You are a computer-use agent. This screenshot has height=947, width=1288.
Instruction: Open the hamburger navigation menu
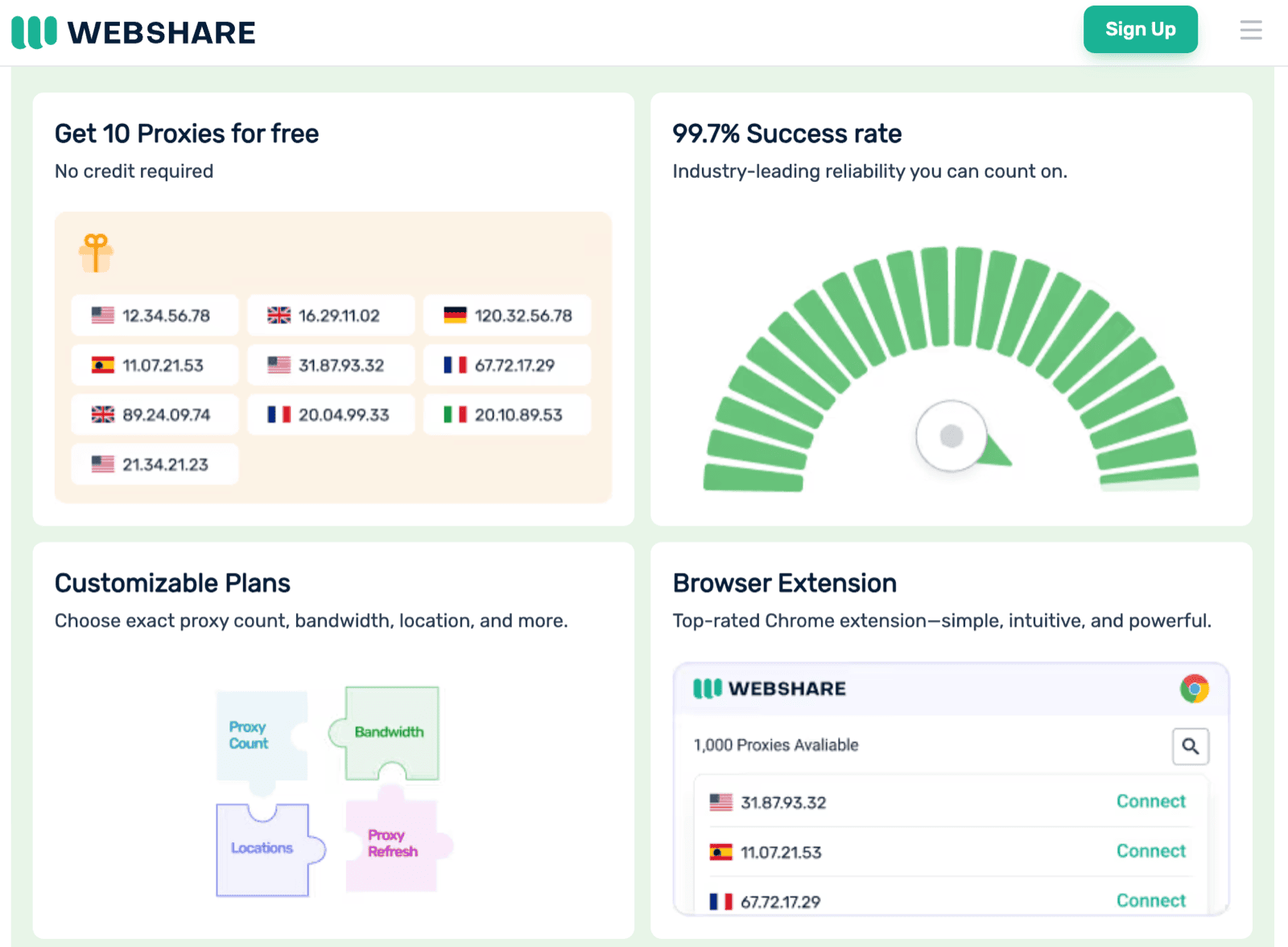point(1251,31)
